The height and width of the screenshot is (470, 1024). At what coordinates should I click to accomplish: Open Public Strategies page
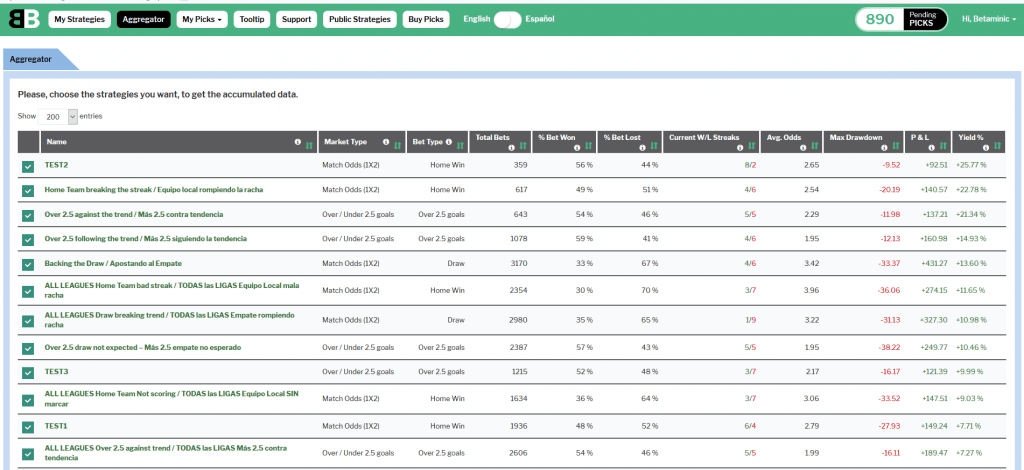359,20
